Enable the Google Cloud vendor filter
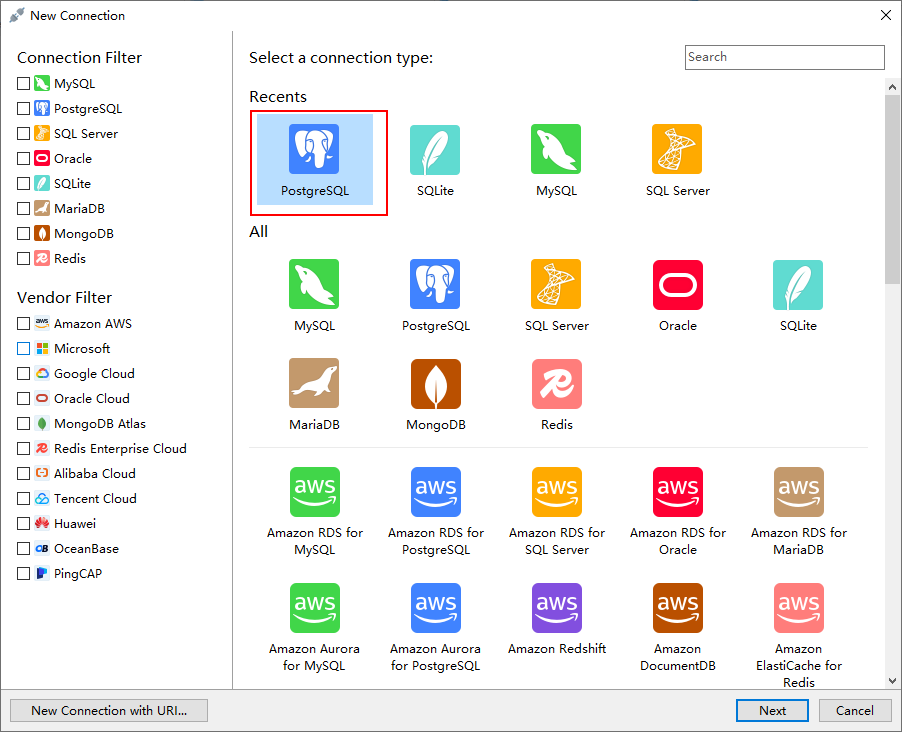The width and height of the screenshot is (902, 732). tap(24, 373)
